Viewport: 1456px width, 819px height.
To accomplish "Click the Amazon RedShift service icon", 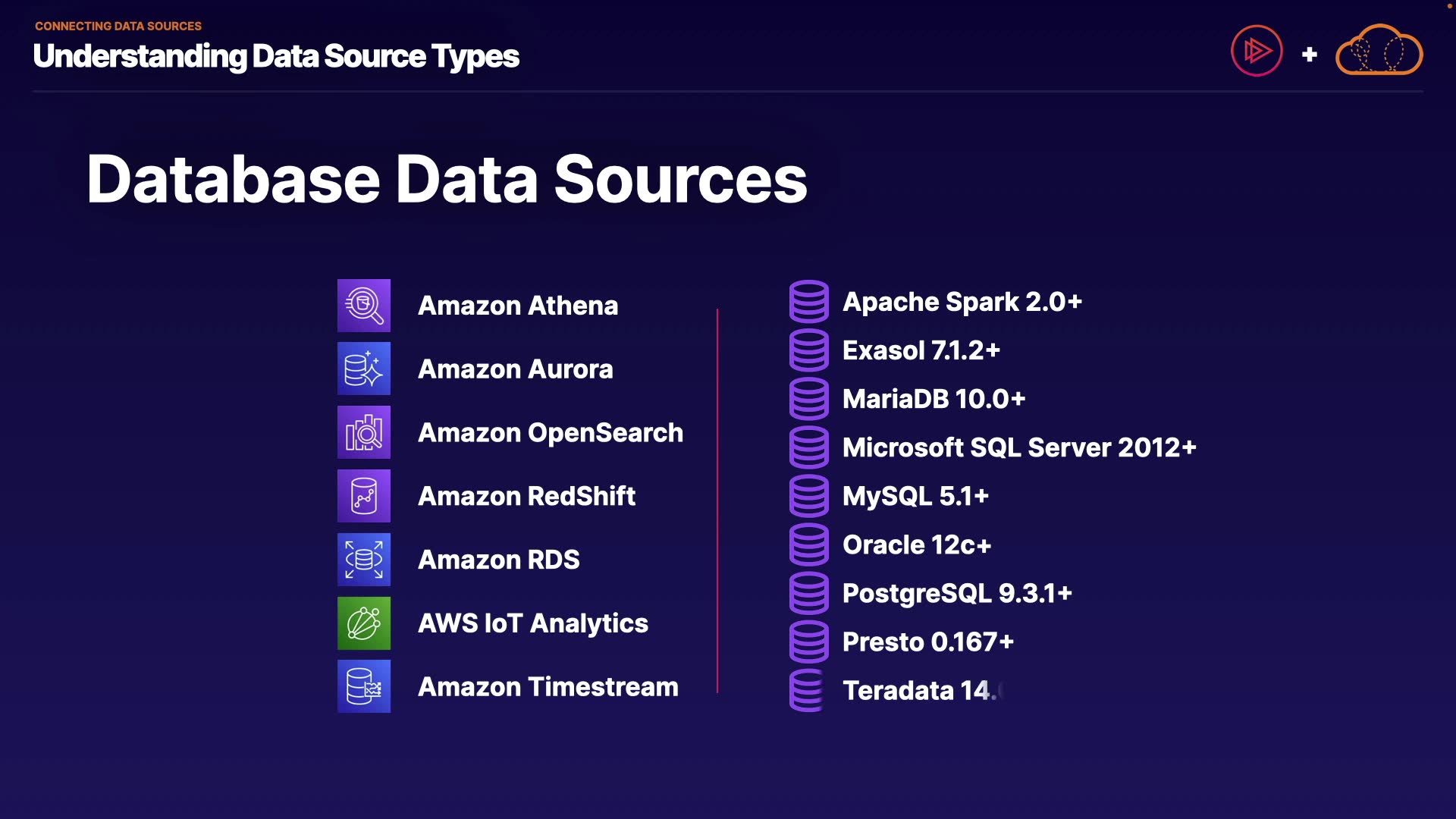I will pos(364,496).
